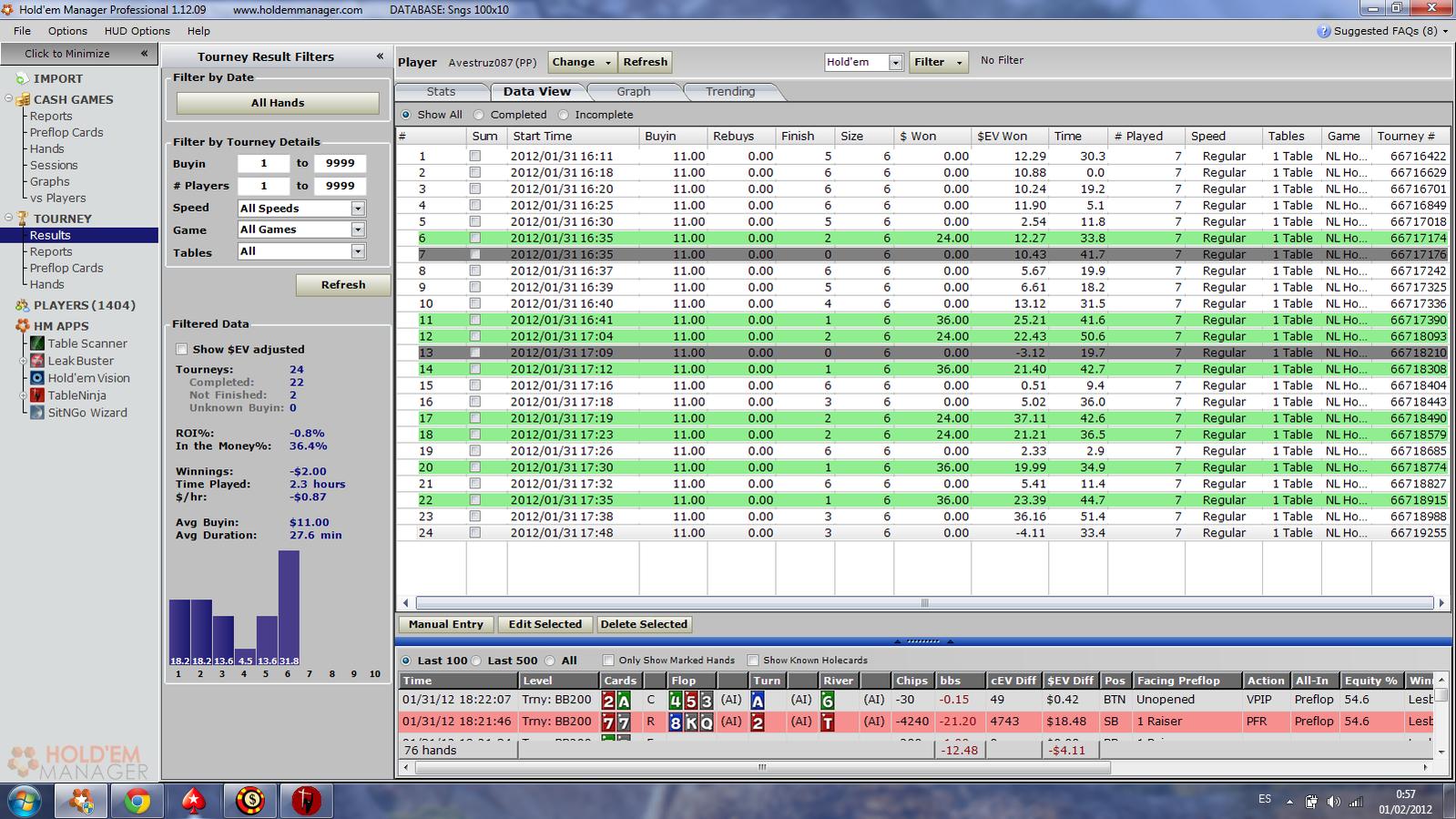
Task: Open the Change player dropdown
Action: point(582,62)
